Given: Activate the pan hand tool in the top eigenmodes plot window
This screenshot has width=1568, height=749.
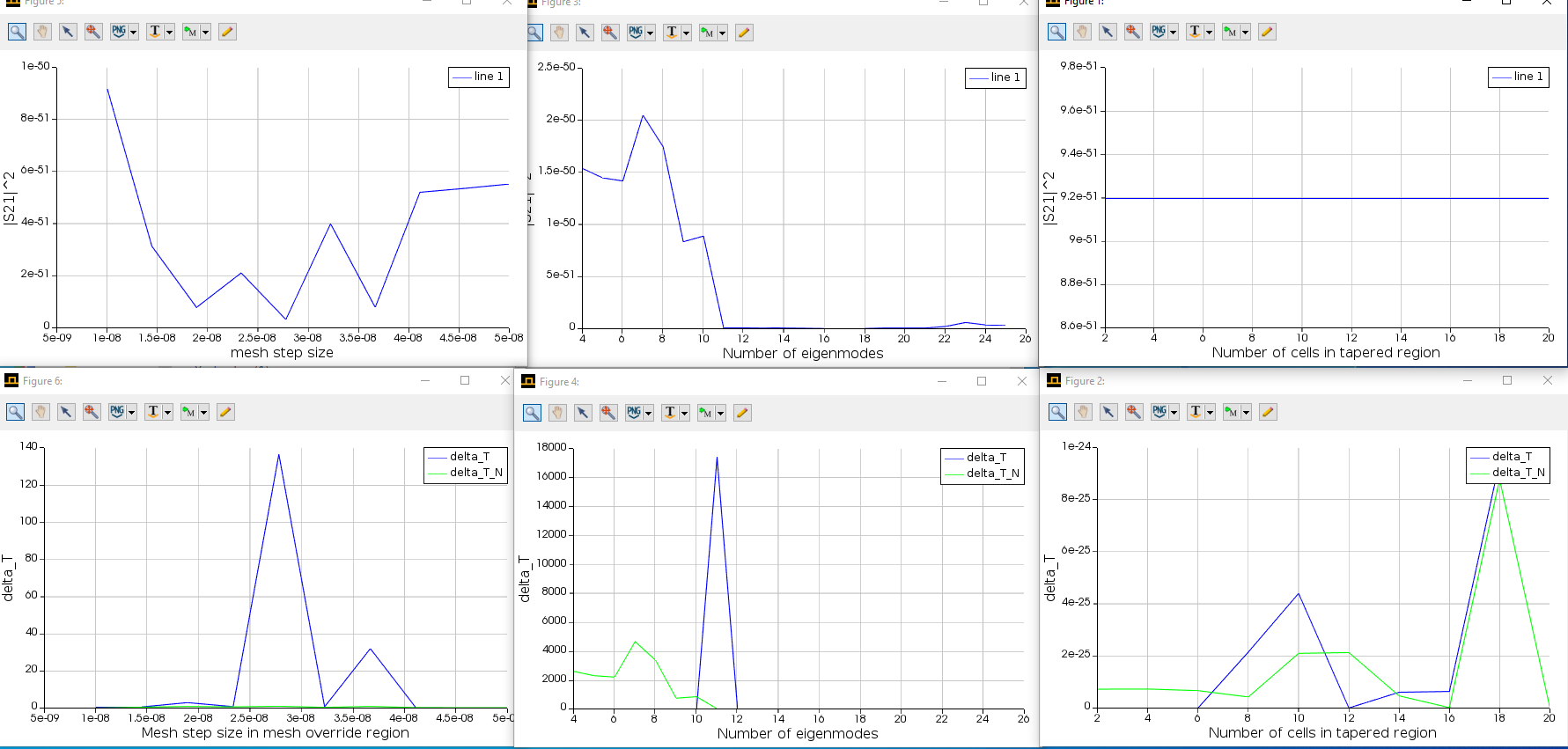Looking at the screenshot, I should point(559,33).
